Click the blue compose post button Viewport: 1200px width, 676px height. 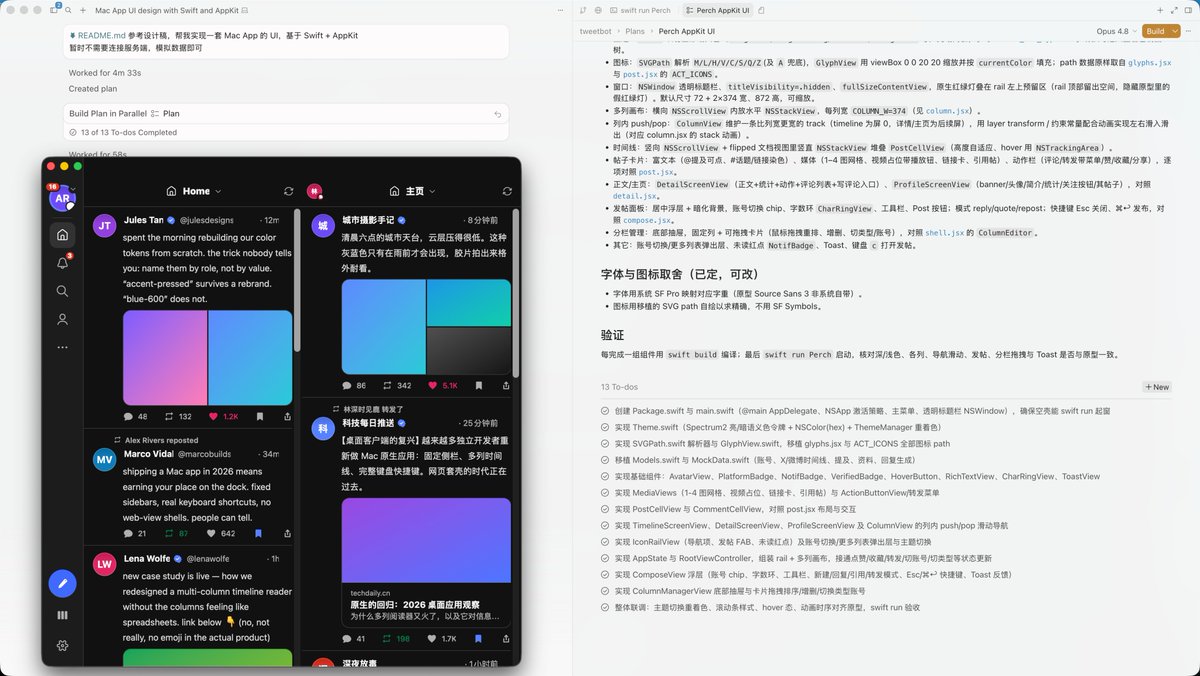62,582
